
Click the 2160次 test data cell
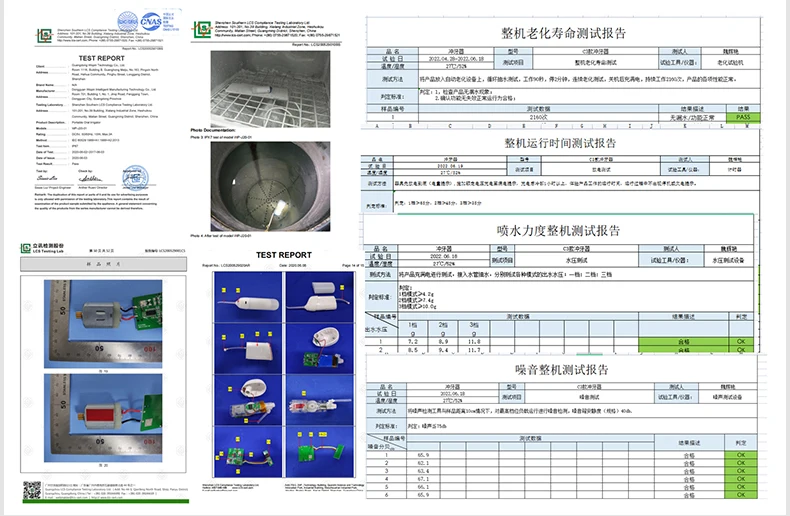(538, 116)
